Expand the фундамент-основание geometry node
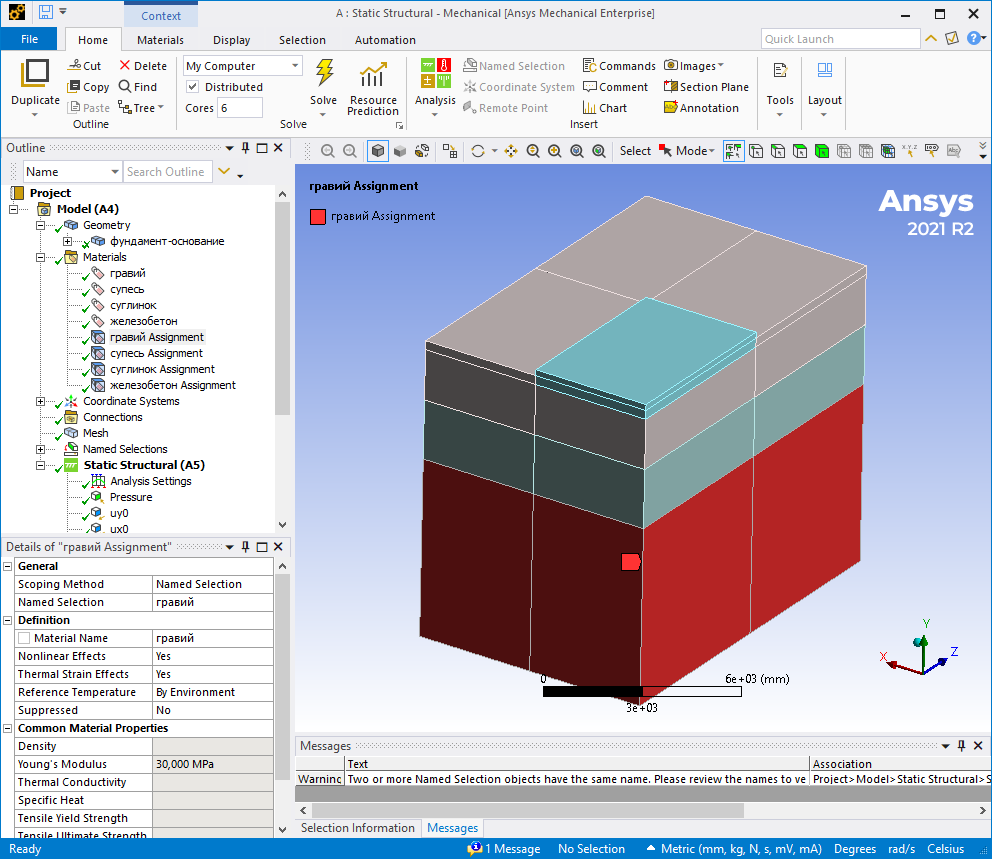 tap(67, 241)
